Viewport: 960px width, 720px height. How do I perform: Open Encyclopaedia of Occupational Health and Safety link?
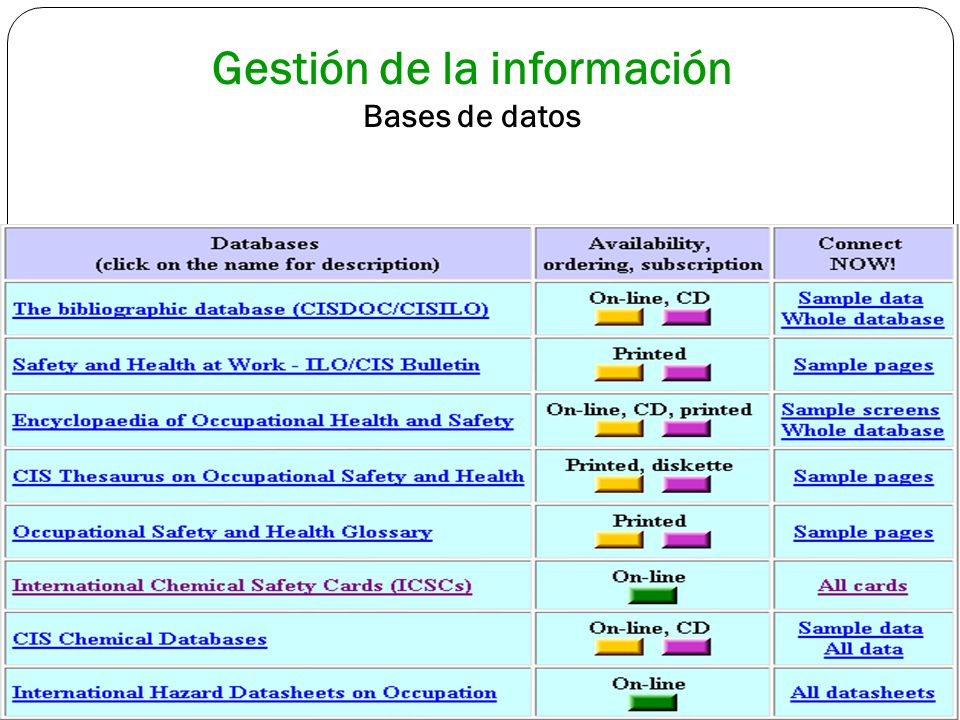point(263,420)
